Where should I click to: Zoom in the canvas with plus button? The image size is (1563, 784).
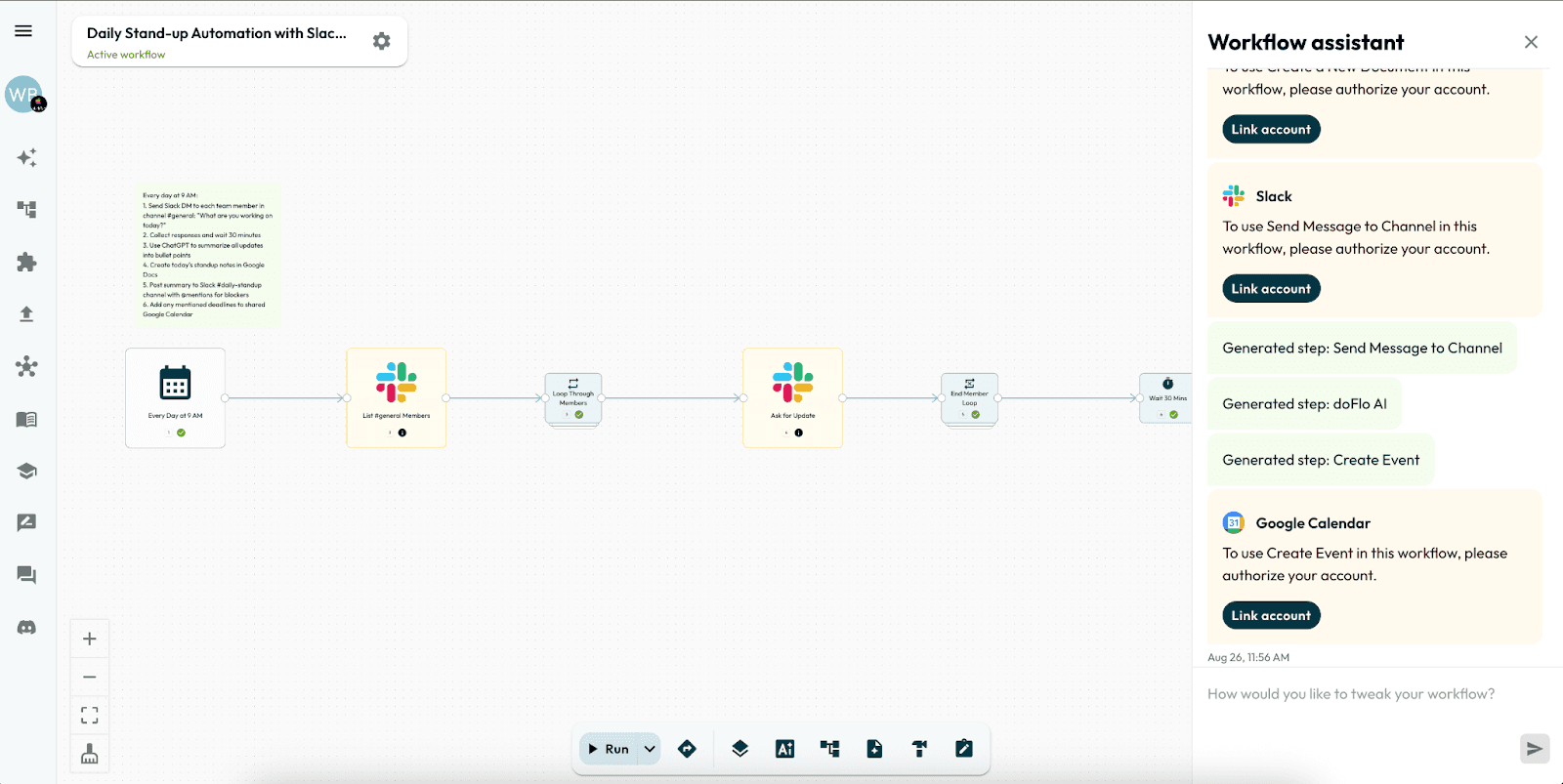(89, 639)
